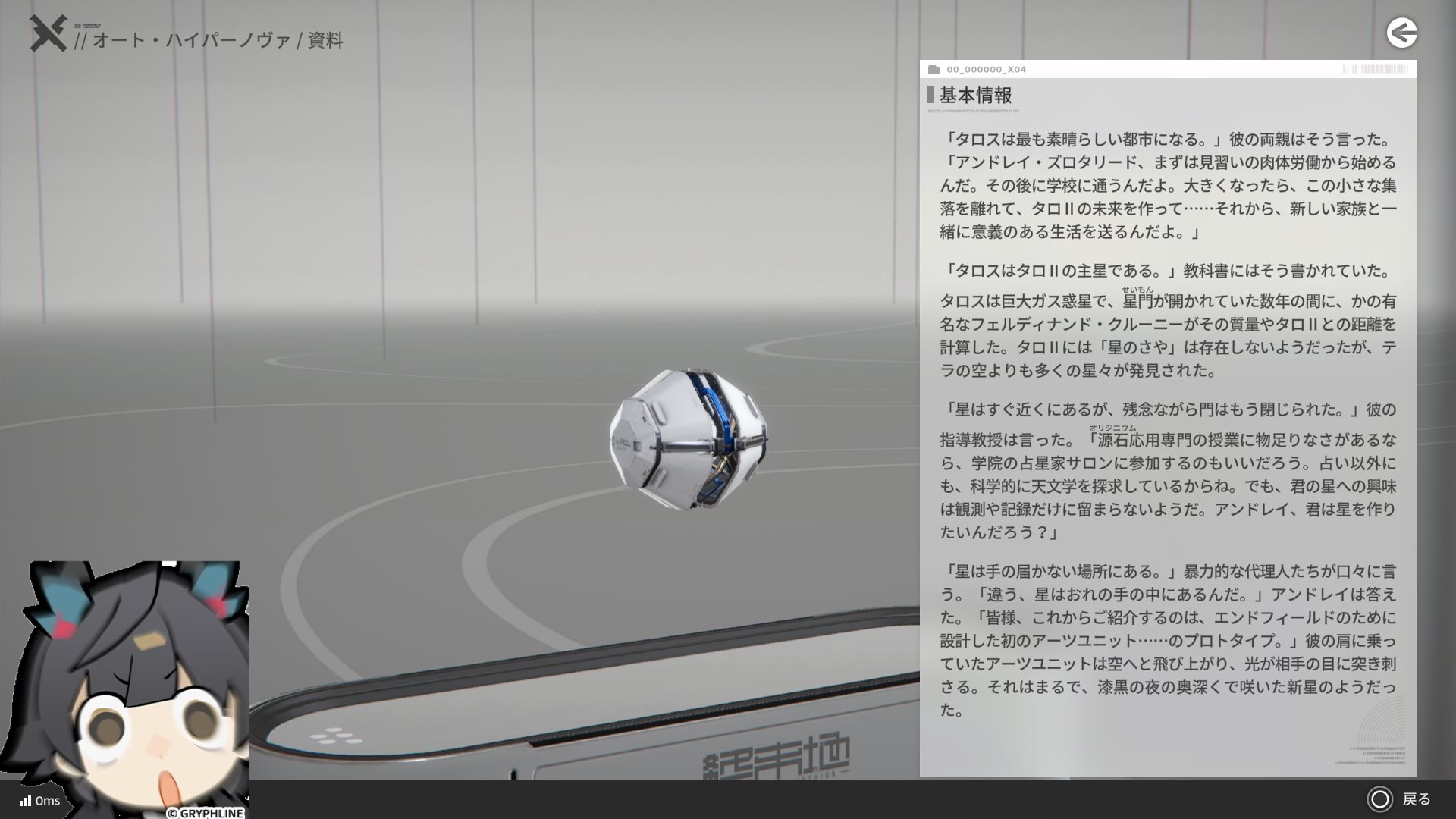1456x819 pixels.
Task: Click the network signal bars icon
Action: 25,801
